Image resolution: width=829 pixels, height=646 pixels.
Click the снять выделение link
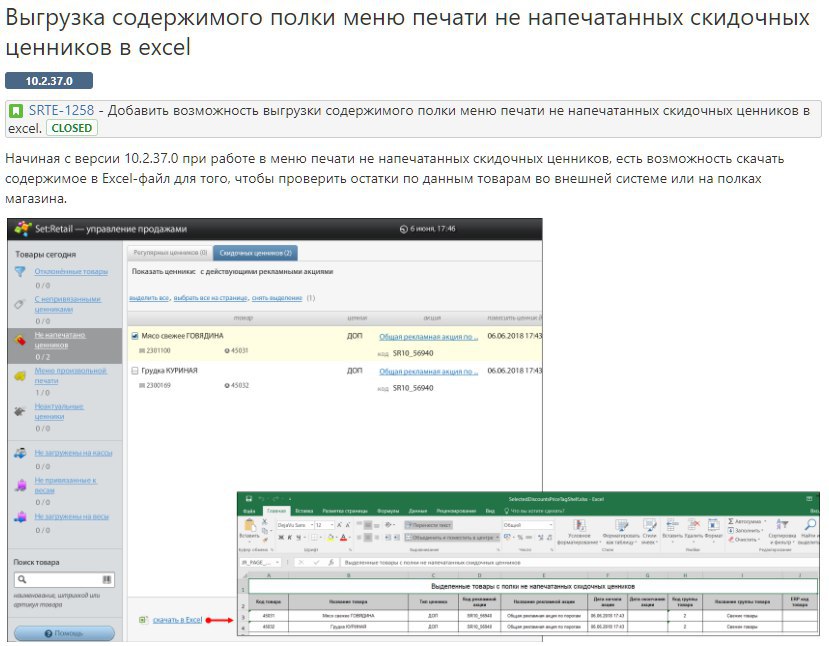tap(277, 298)
